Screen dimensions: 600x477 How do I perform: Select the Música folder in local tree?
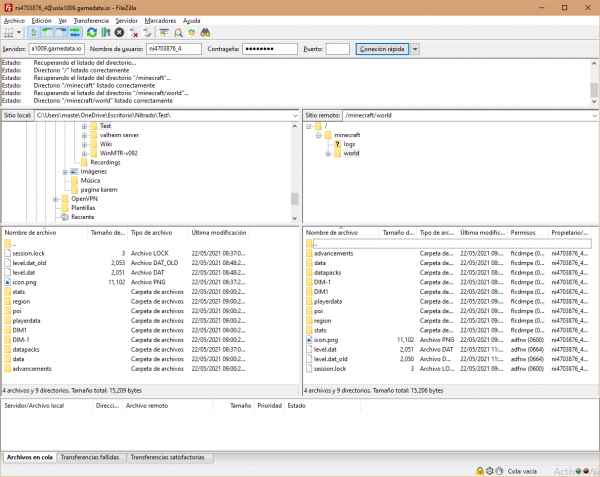pos(90,181)
